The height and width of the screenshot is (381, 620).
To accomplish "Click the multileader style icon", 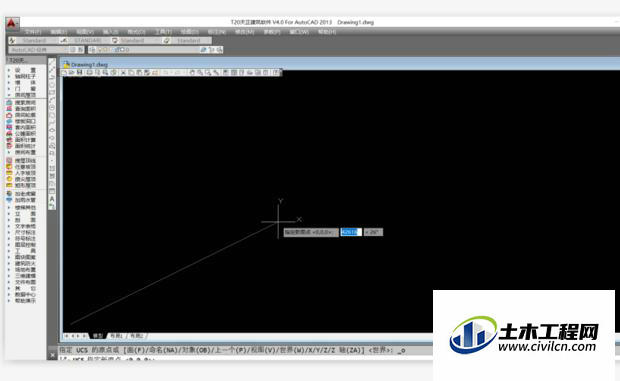I will coord(167,40).
